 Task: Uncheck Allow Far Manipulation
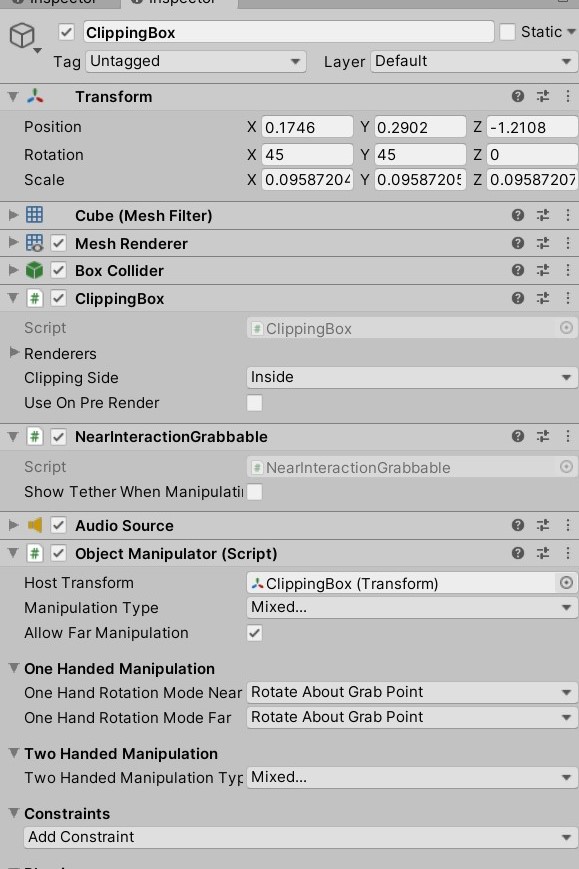254,633
